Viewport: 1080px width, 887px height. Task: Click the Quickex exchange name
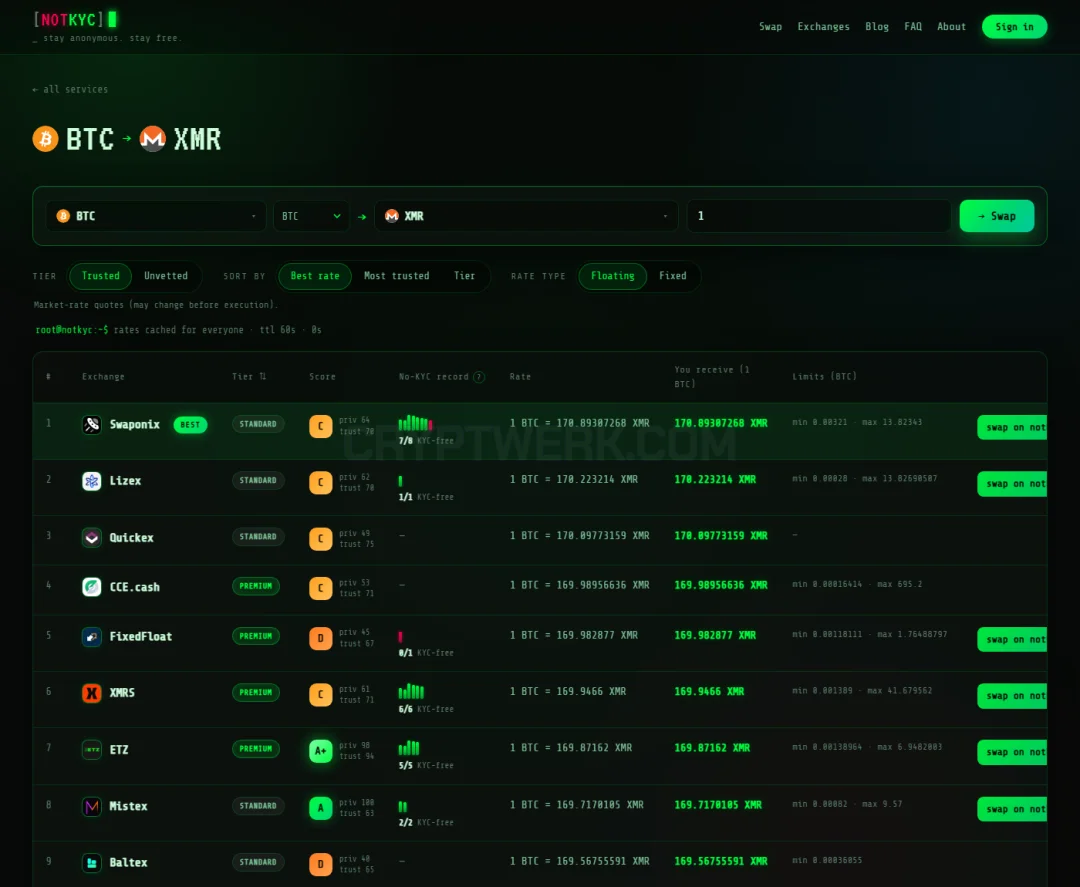(x=132, y=538)
